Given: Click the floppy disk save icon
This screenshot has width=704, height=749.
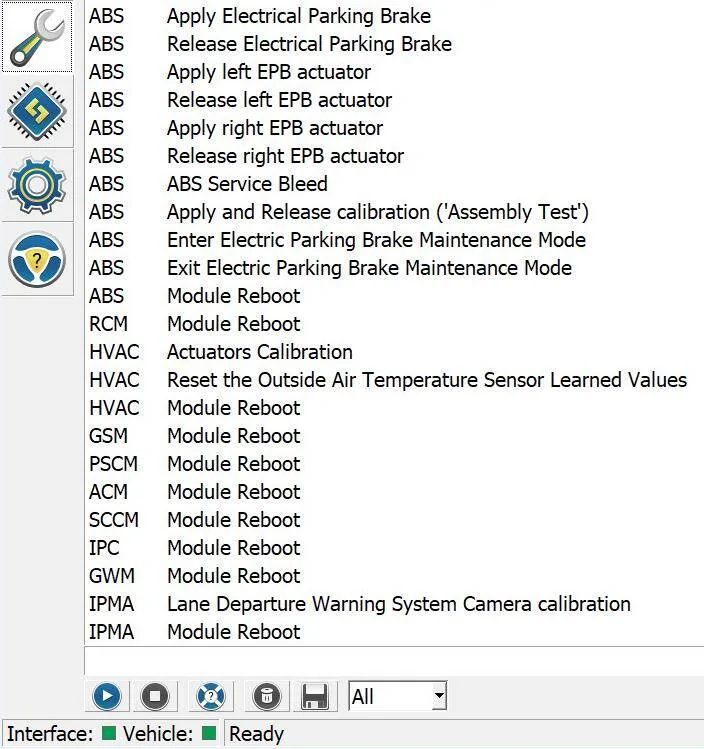Looking at the screenshot, I should 315,696.
